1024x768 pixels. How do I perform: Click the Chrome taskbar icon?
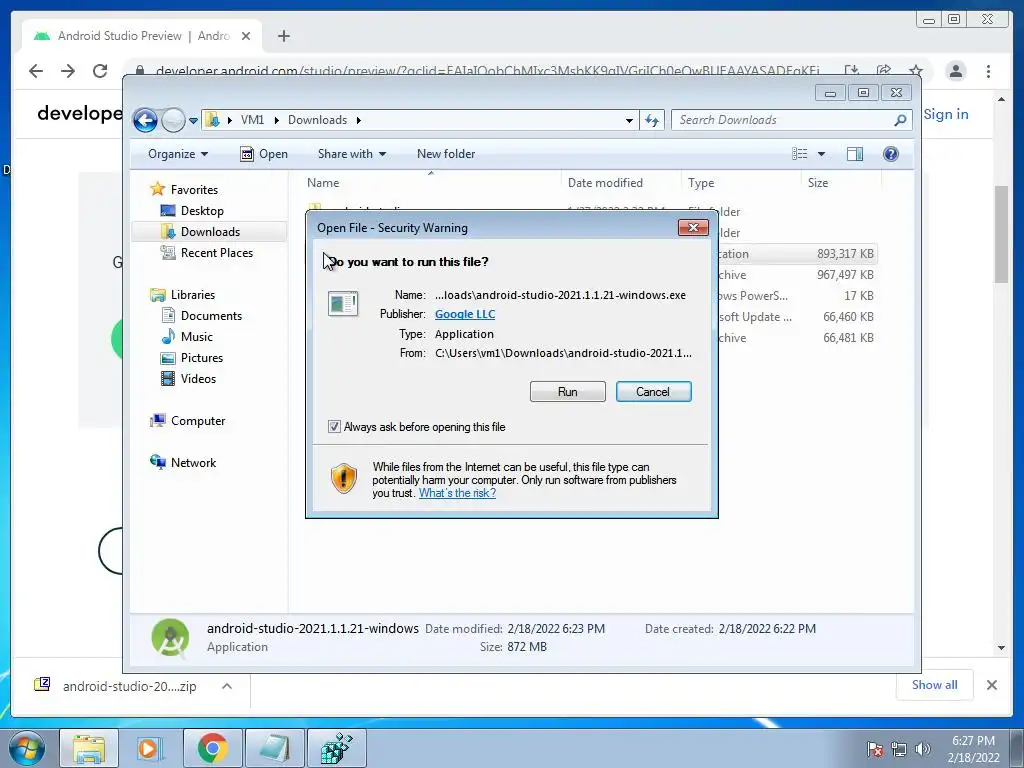pyautogui.click(x=212, y=748)
